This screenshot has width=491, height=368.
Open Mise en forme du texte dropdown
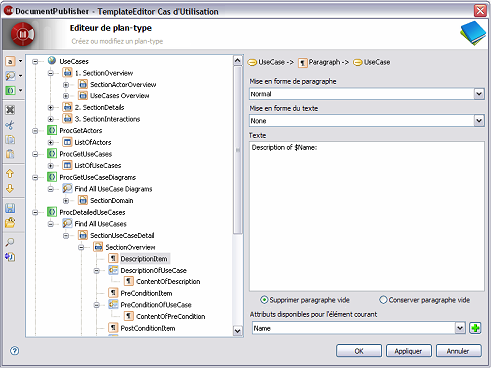click(479, 121)
